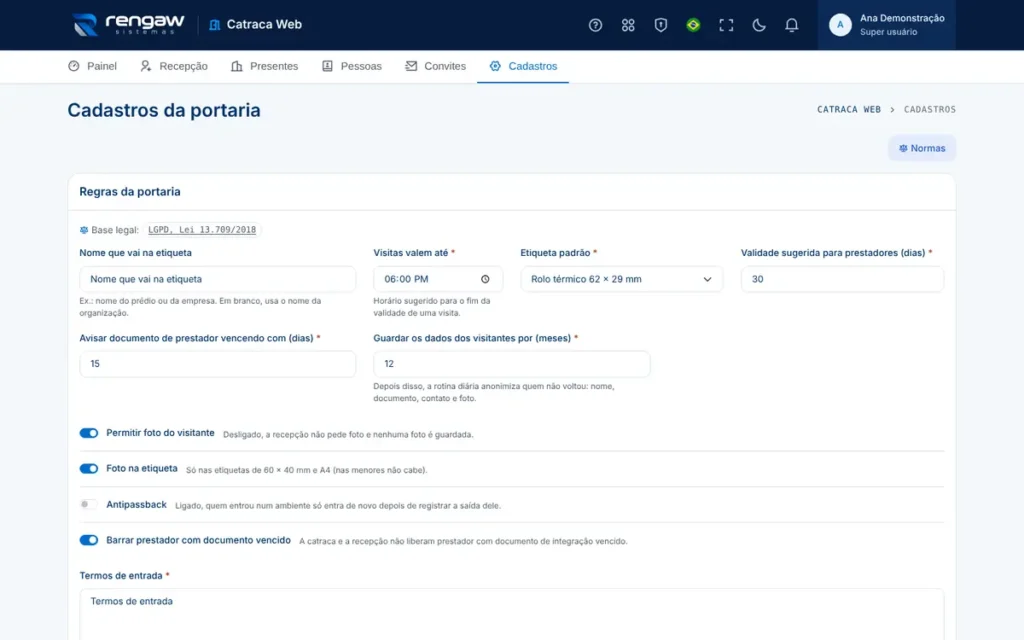Select the Cadastros tab
1024x640 pixels.
[523, 66]
